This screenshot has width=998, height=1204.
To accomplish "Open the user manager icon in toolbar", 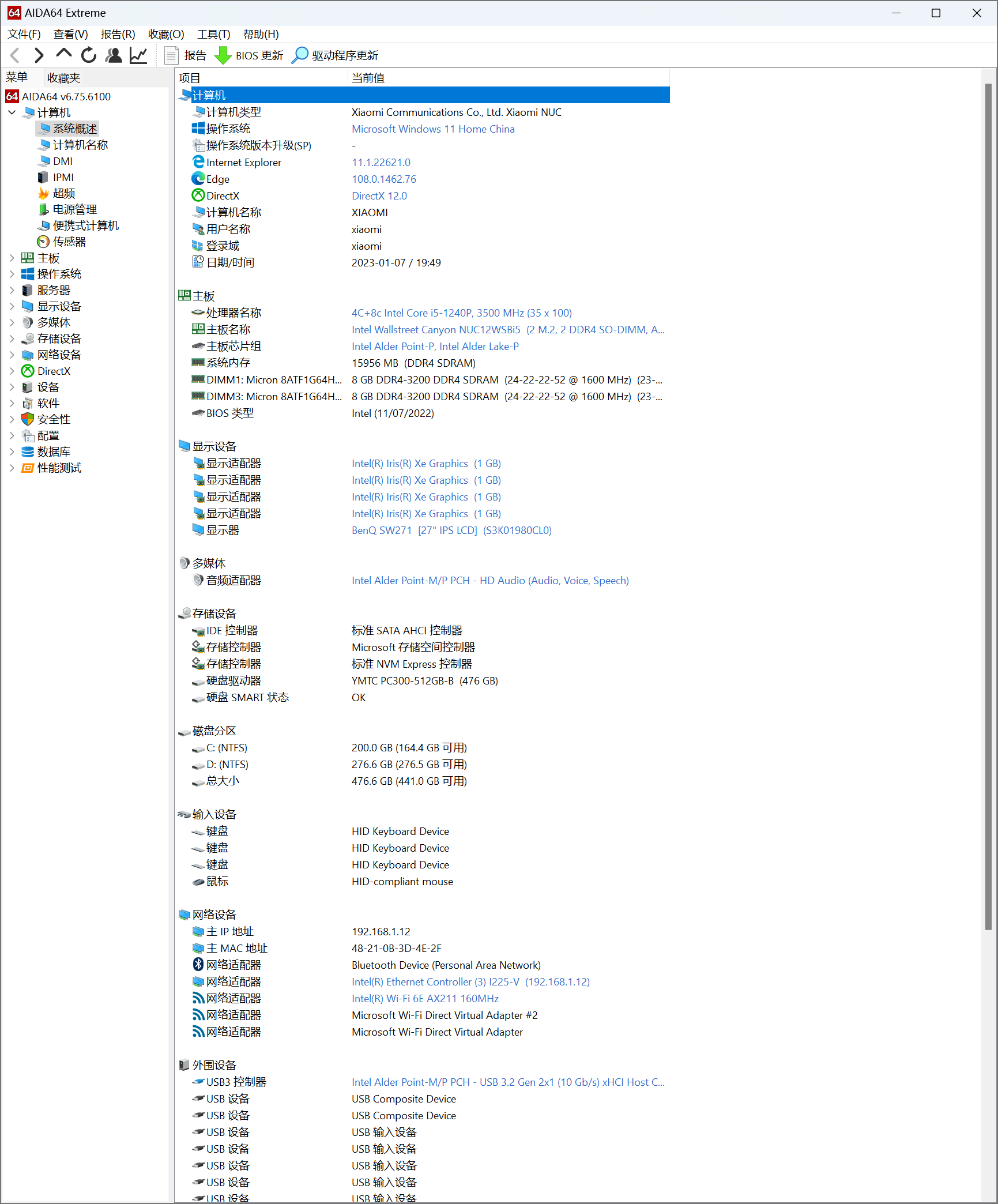I will (114, 55).
